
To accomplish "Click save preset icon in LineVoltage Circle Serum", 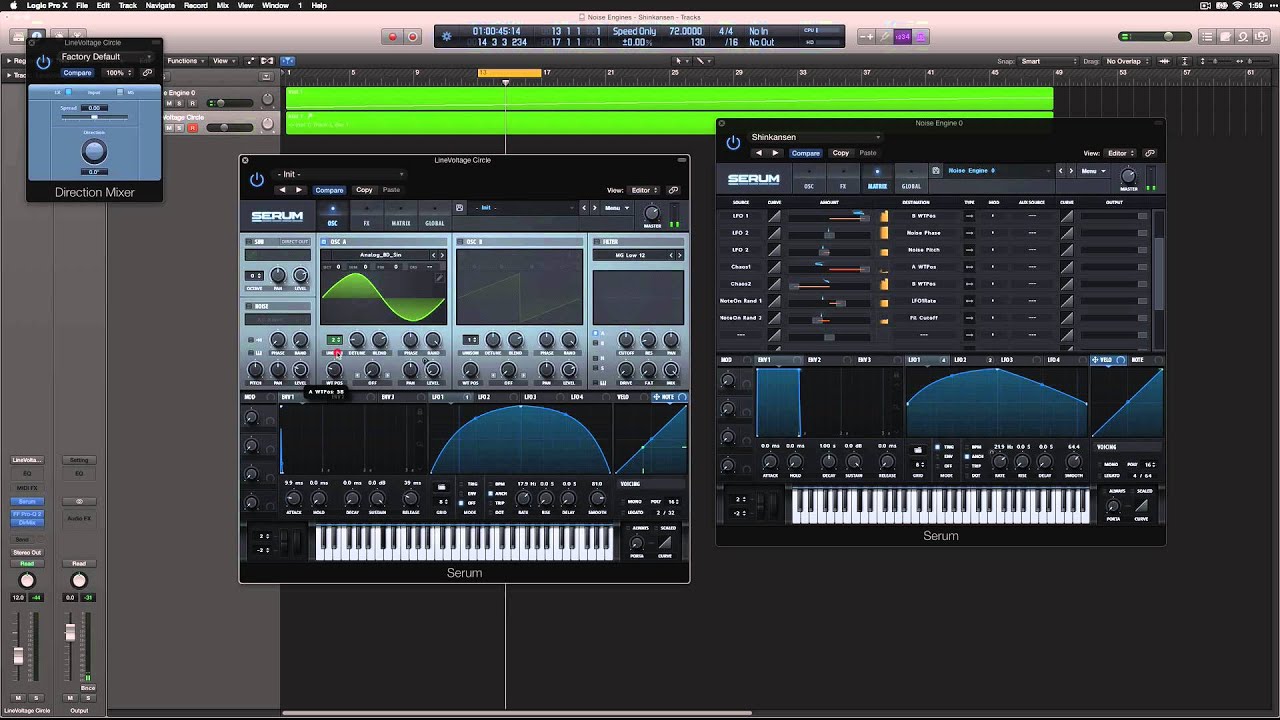I will click(x=459, y=208).
